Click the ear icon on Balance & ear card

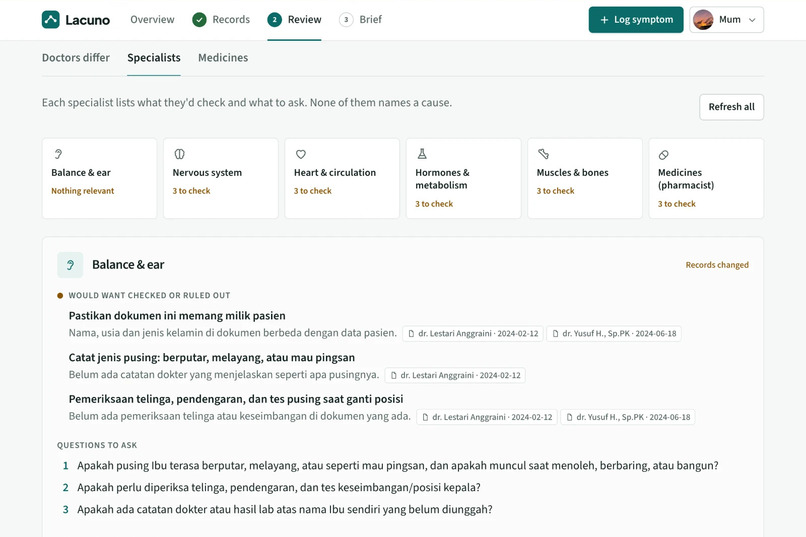coord(58,154)
